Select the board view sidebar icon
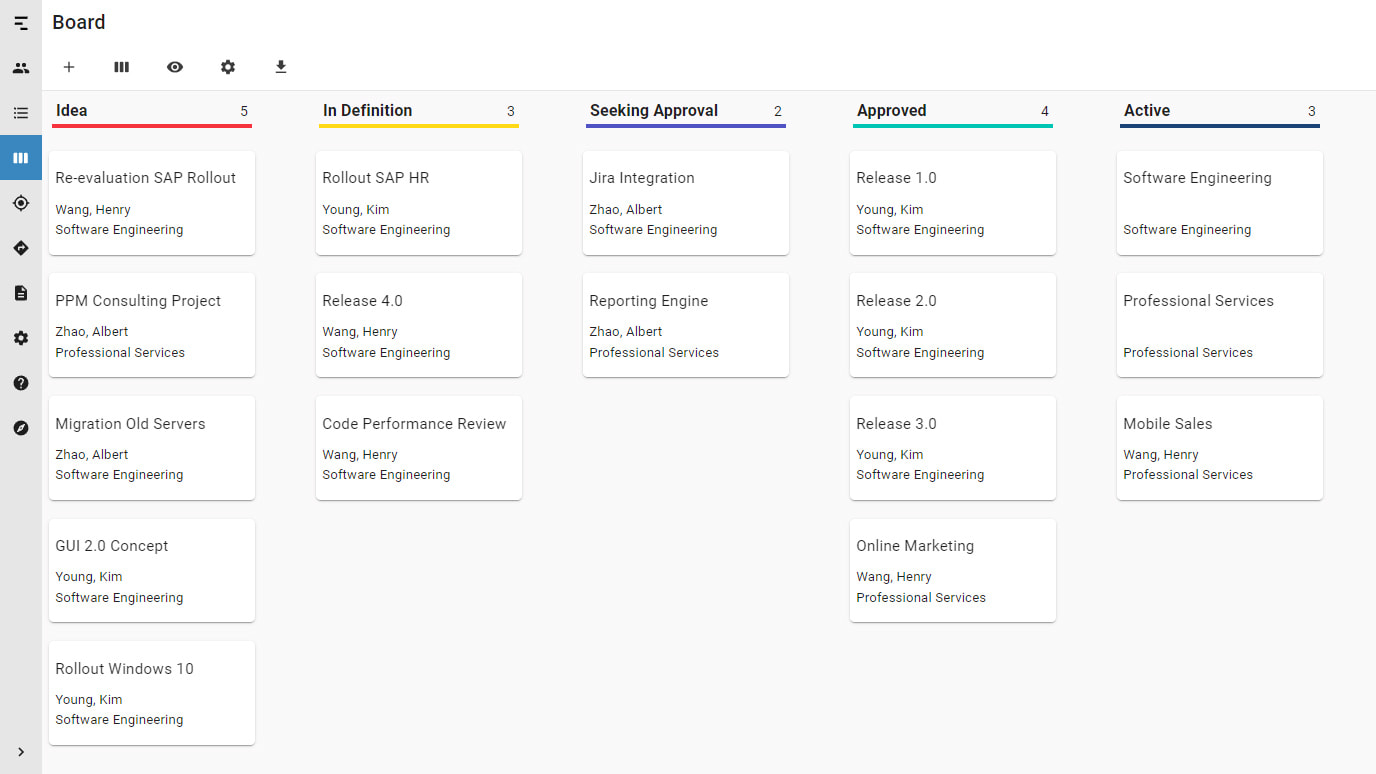 tap(21, 158)
